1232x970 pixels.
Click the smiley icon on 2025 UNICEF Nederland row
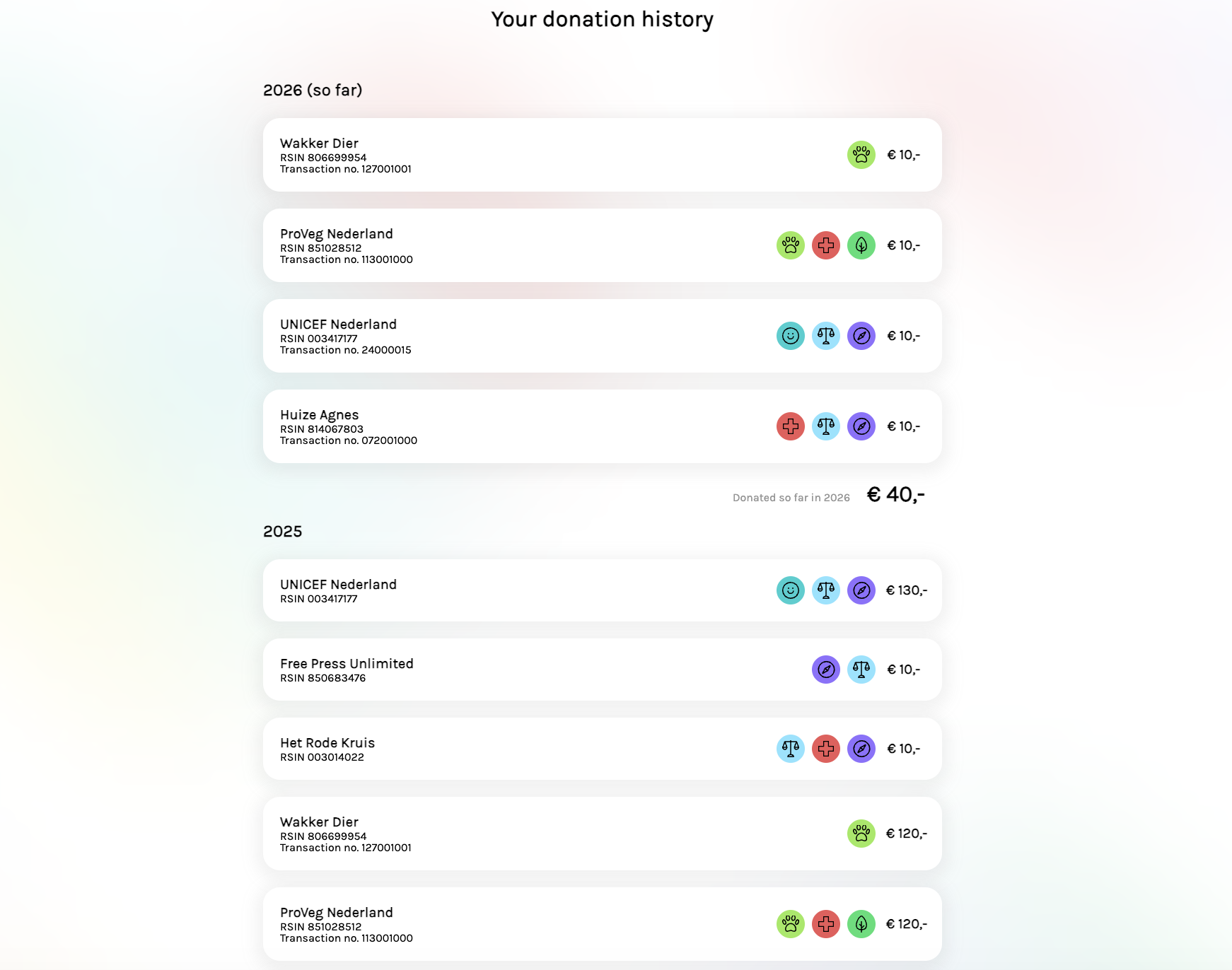[x=790, y=590]
